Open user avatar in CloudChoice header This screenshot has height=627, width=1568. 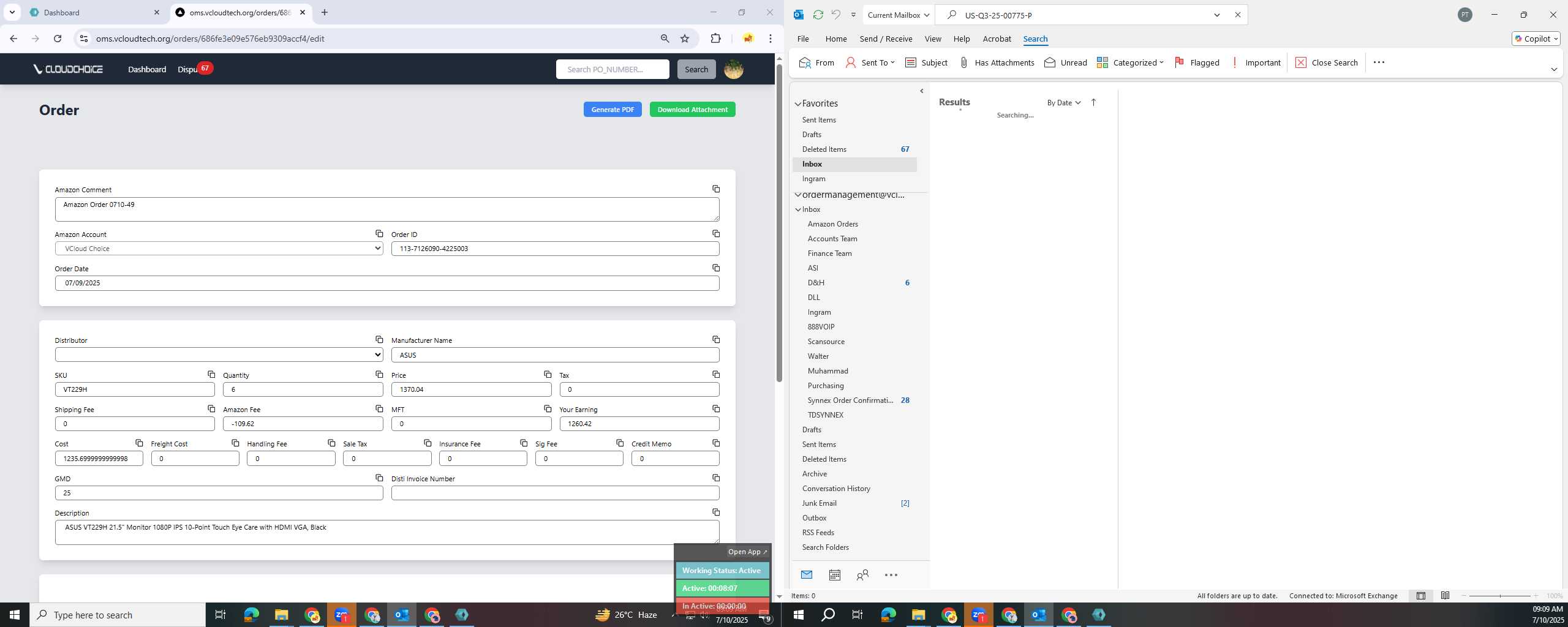734,69
